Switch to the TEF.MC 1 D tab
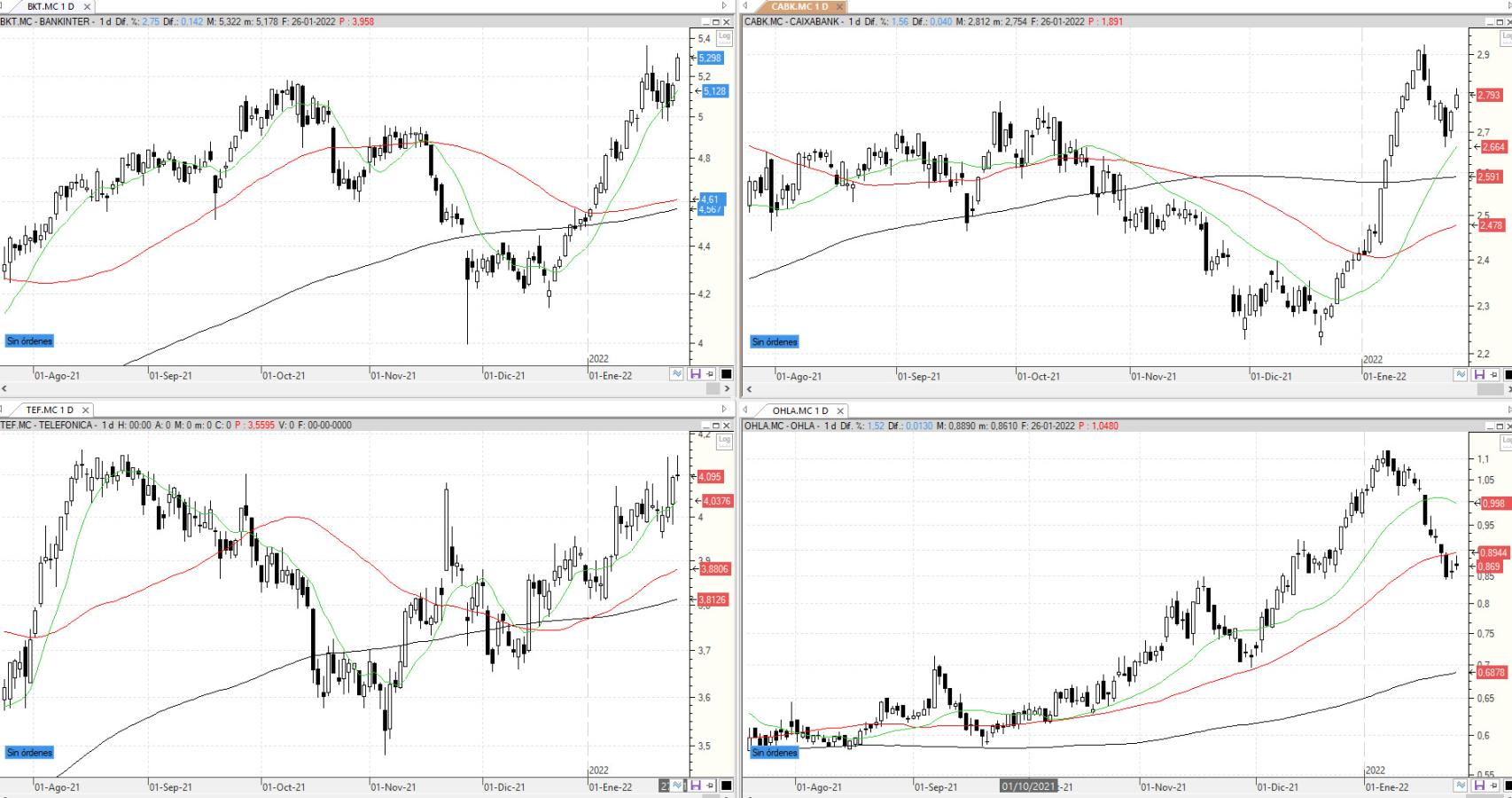1512x798 pixels. point(50,410)
